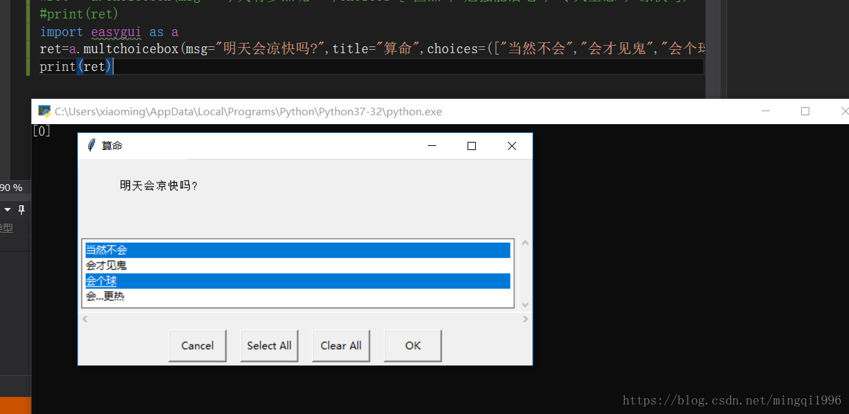
Task: Click the commented #print(ret) line
Action: (x=79, y=14)
